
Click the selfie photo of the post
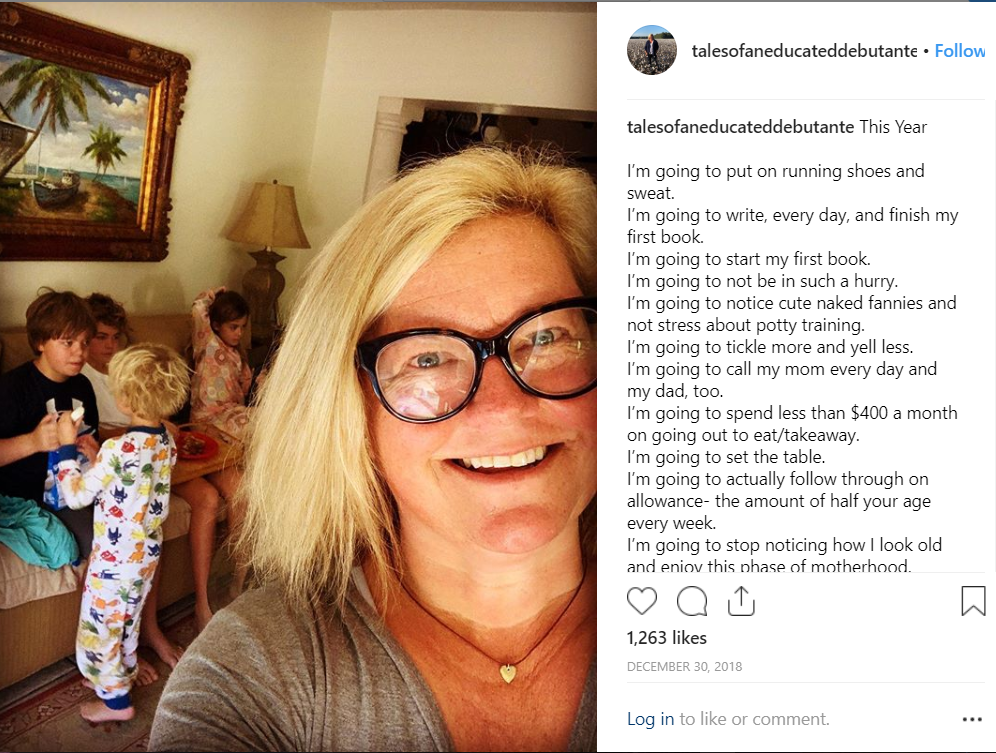pyautogui.click(x=298, y=377)
